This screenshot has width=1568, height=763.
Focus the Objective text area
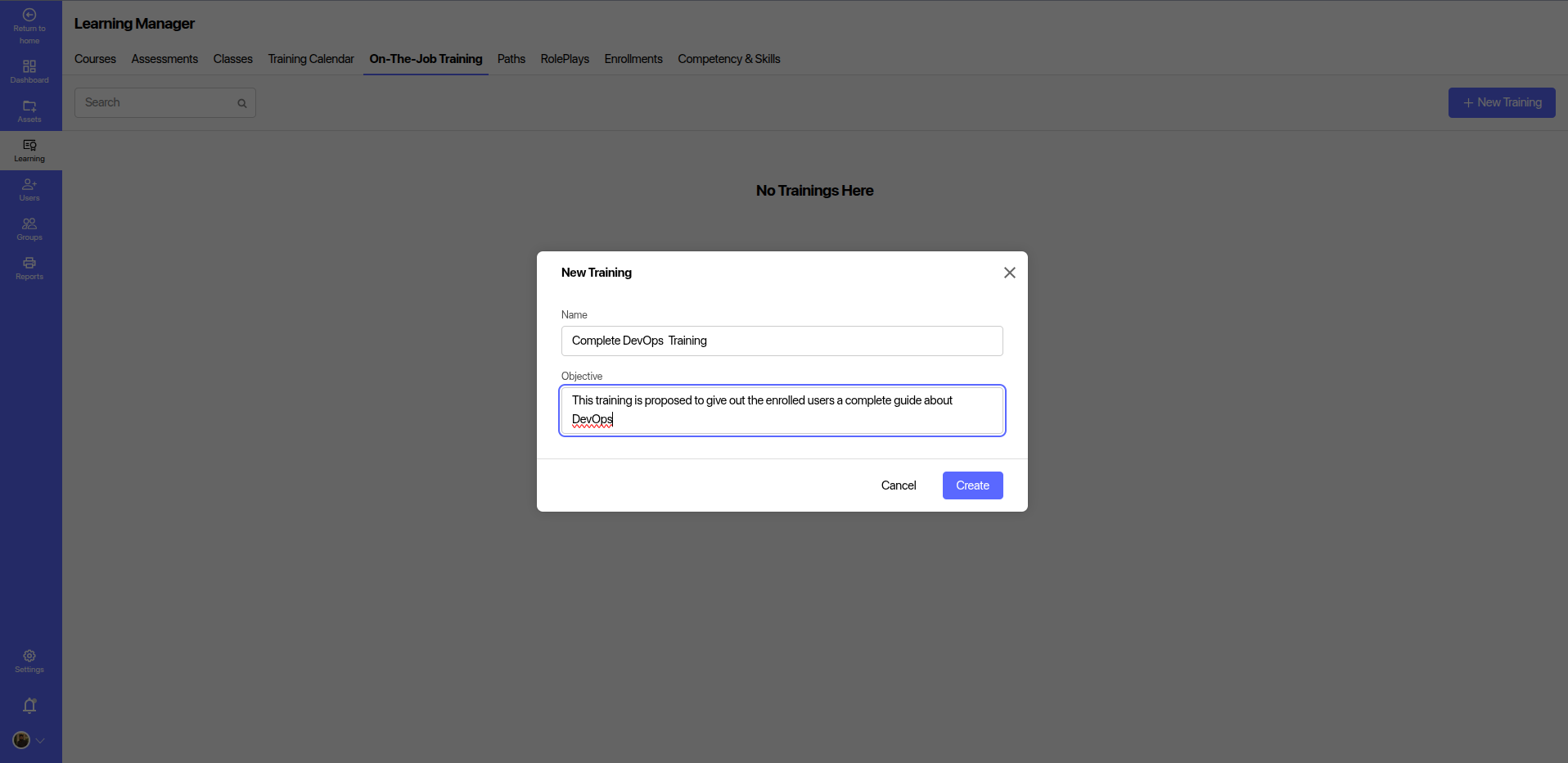coord(782,410)
